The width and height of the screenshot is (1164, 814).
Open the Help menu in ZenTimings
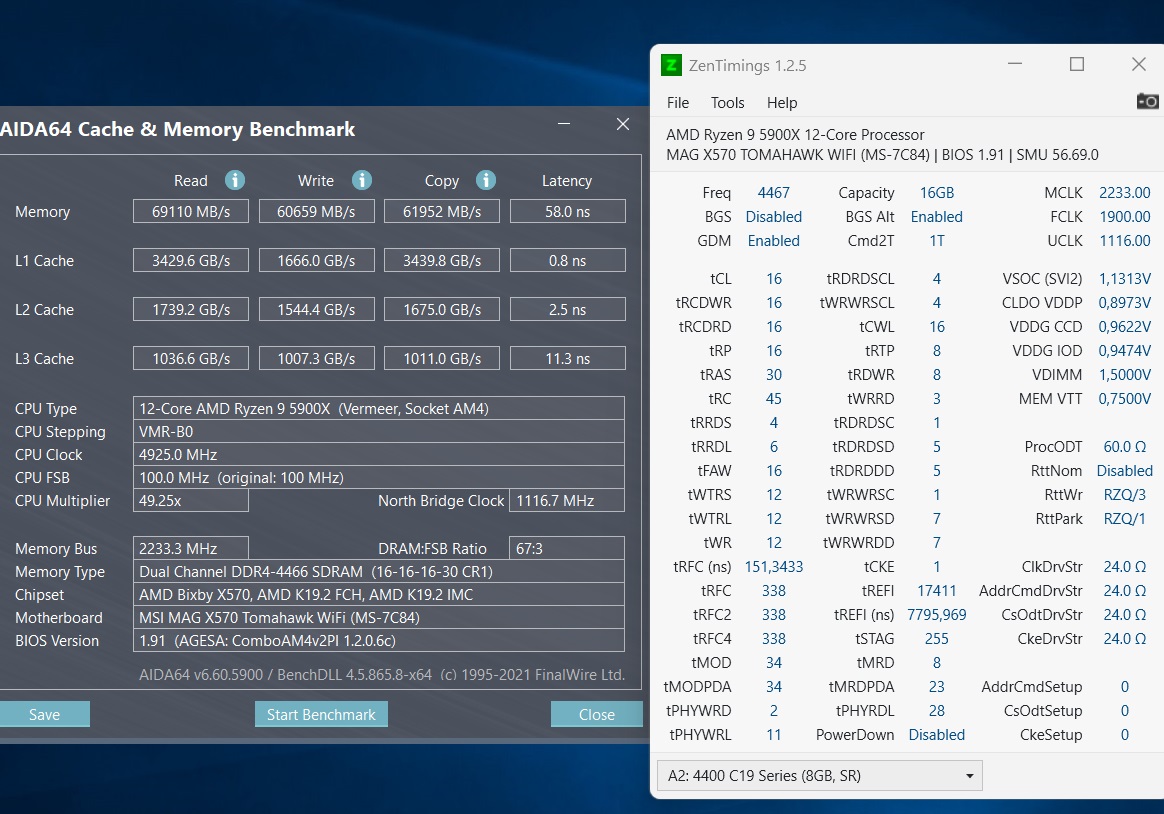point(782,102)
